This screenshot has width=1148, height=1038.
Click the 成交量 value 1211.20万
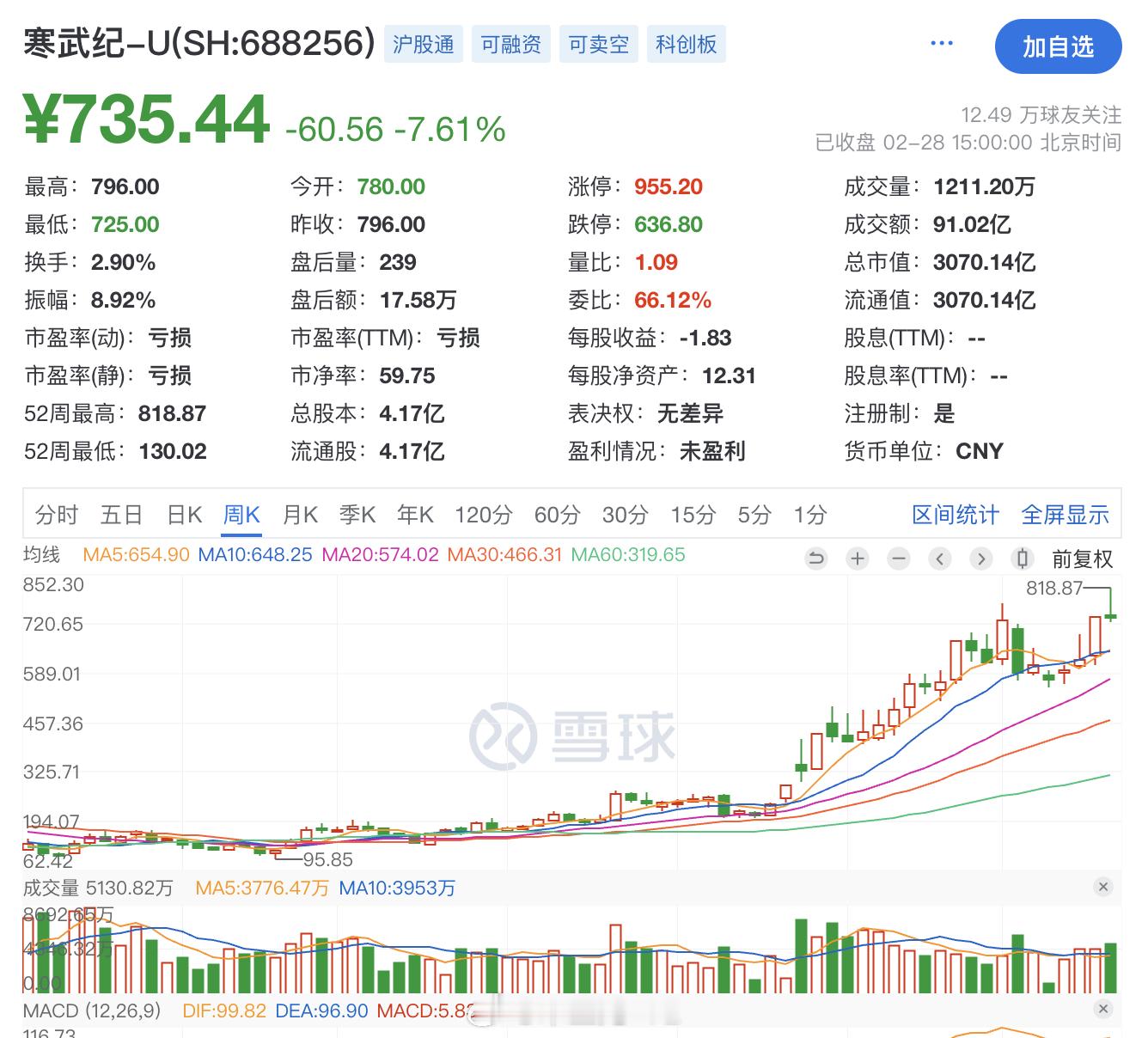pos(985,186)
